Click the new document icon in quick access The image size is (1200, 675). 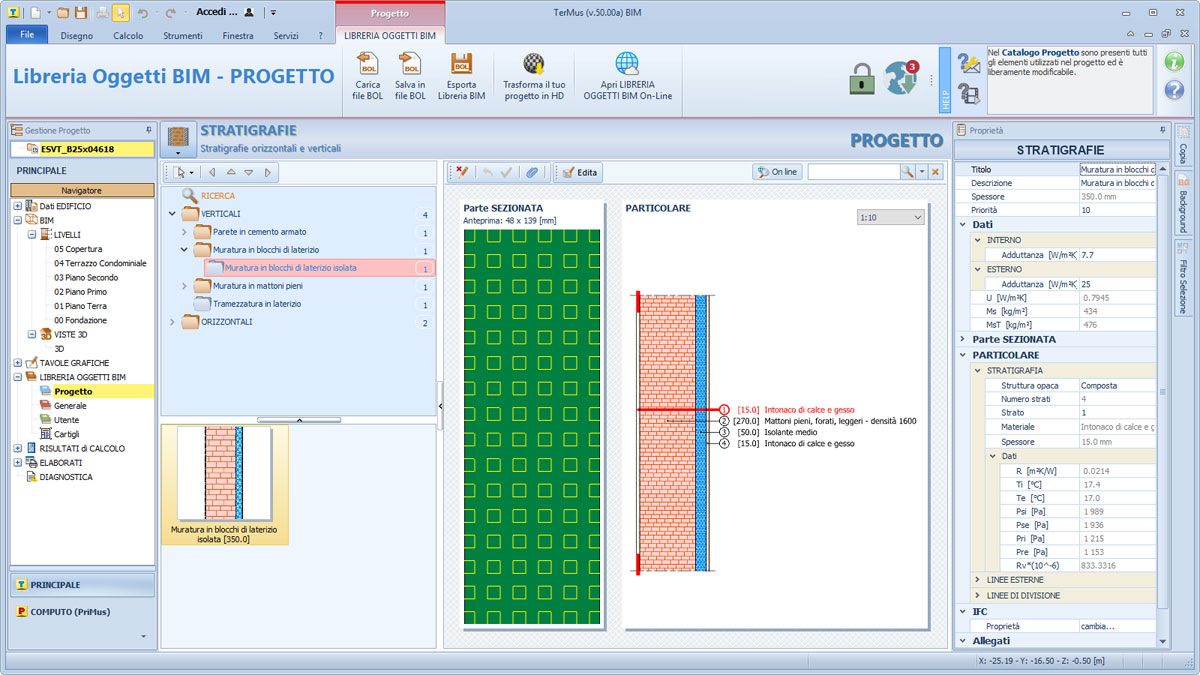[36, 12]
